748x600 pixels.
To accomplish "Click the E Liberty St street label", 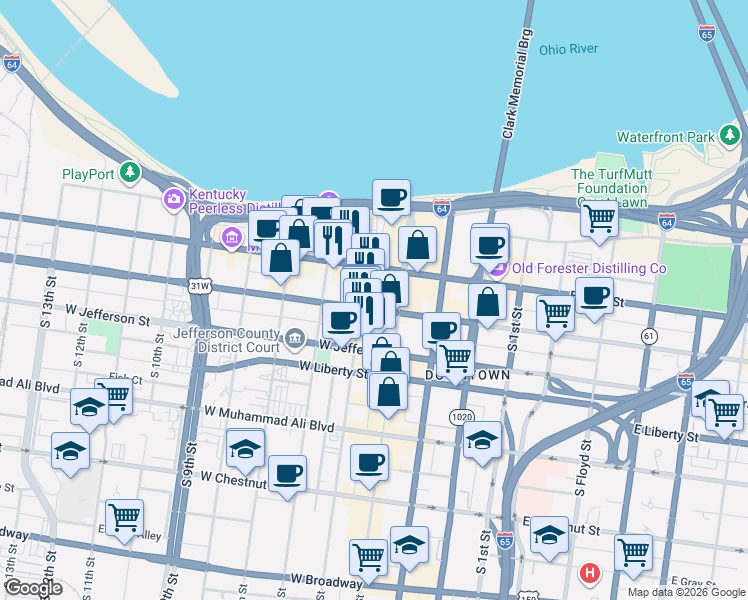I will pyautogui.click(x=666, y=434).
